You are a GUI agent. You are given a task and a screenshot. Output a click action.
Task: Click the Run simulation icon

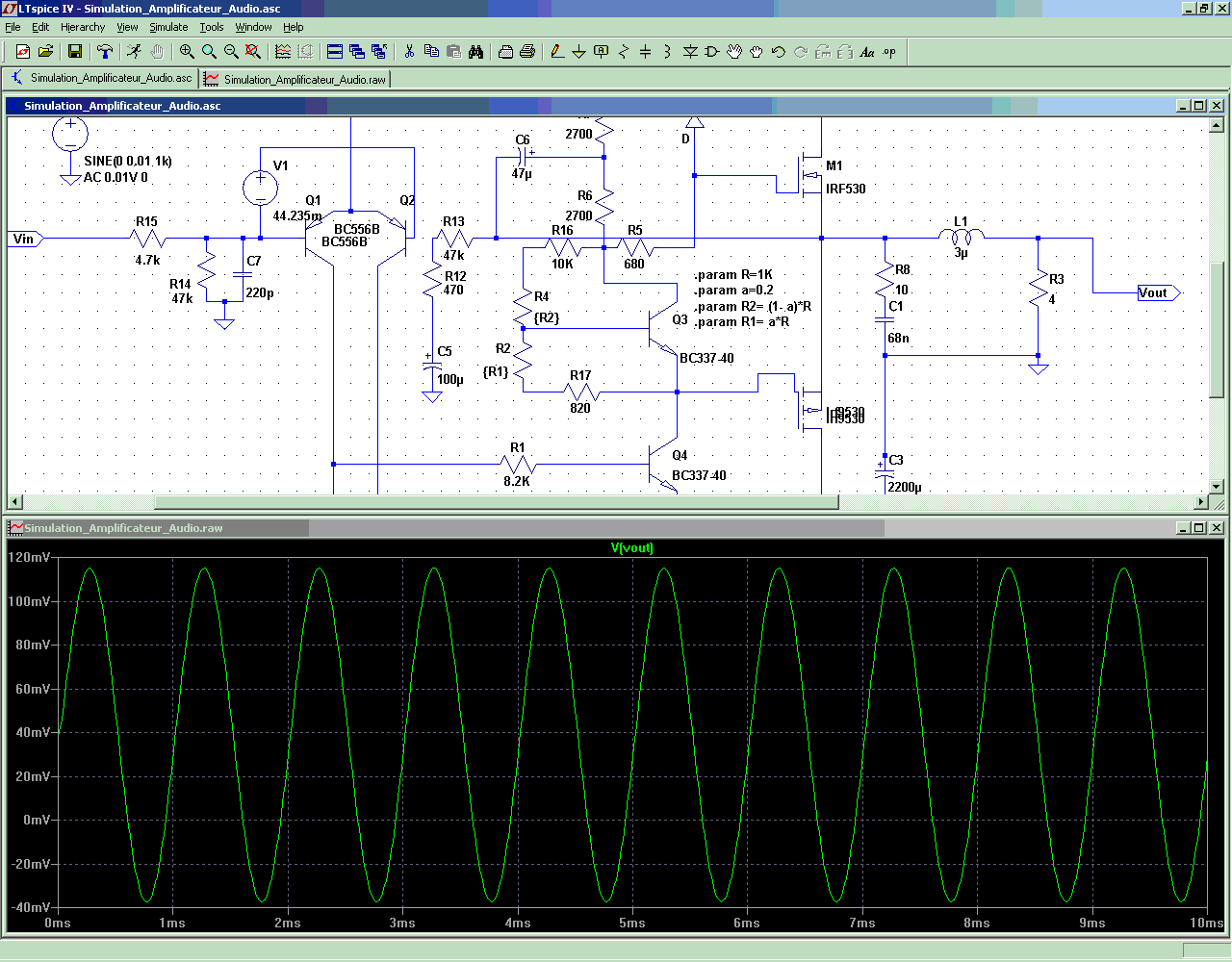[134, 52]
